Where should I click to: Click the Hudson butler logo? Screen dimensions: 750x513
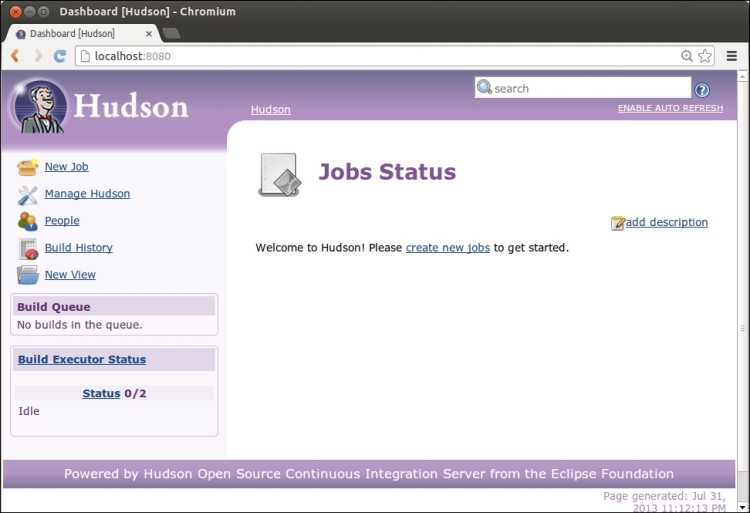pyautogui.click(x=39, y=107)
